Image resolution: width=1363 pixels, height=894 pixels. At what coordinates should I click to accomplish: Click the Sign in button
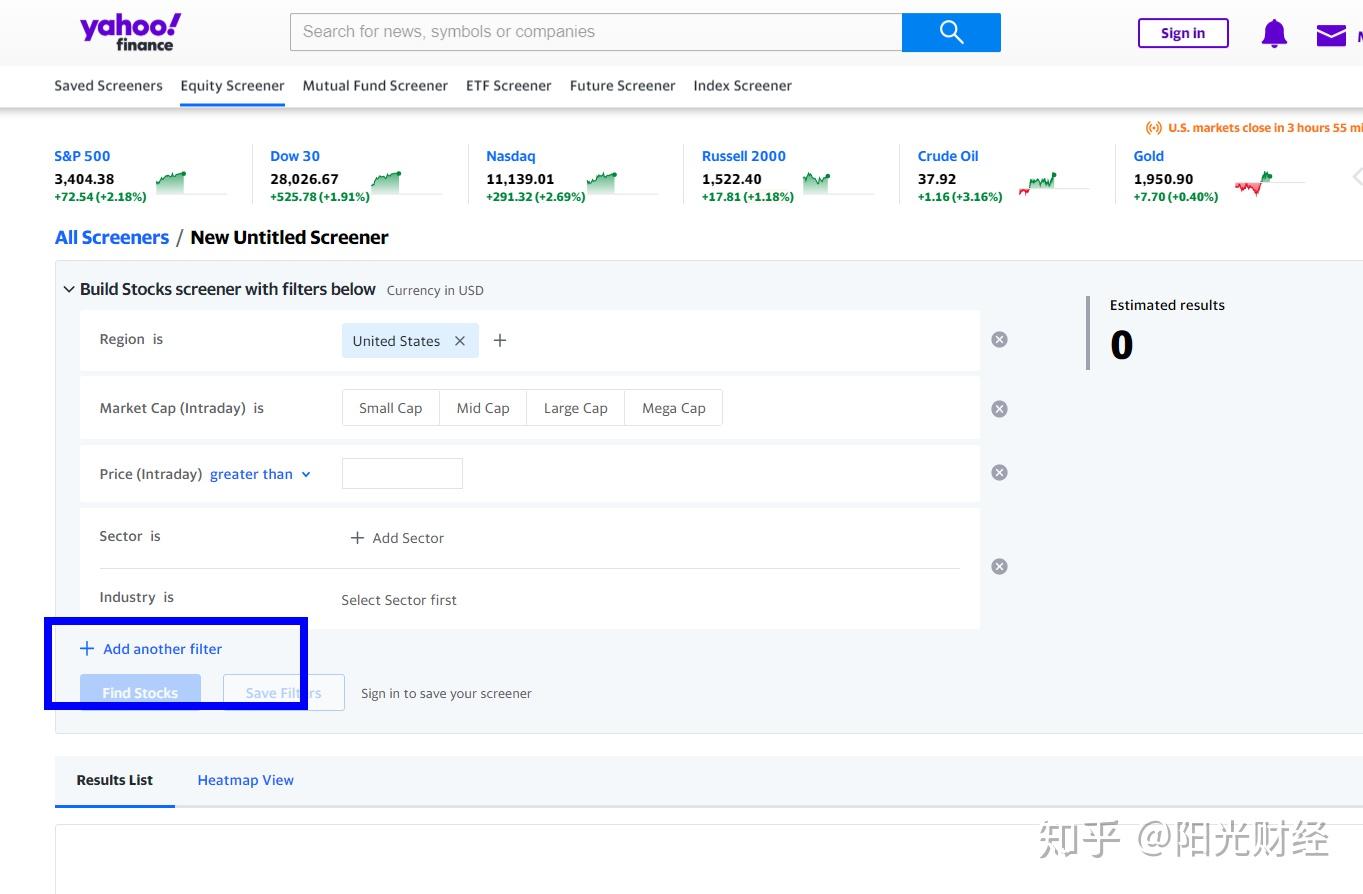[1183, 33]
